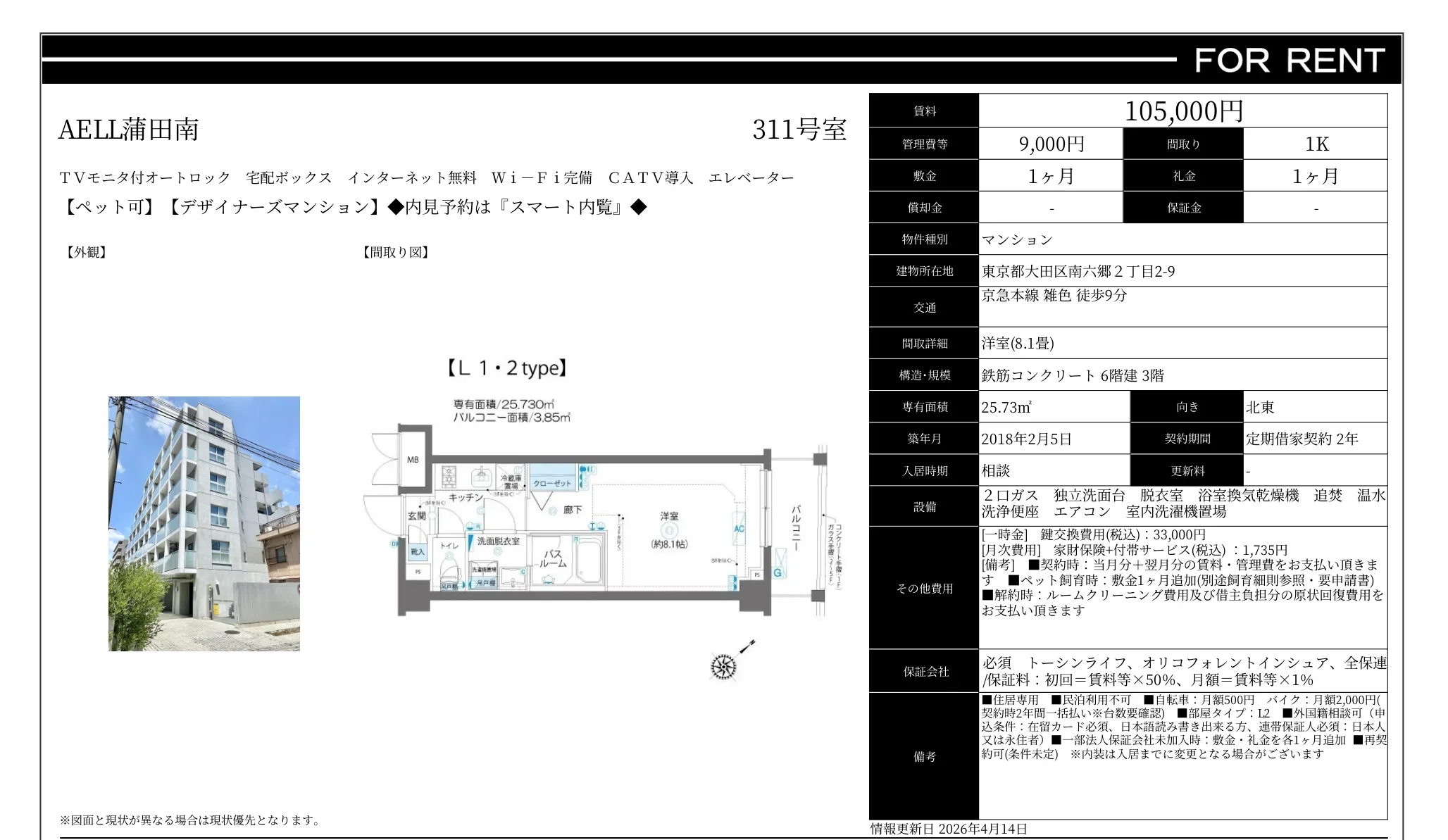Screen dimensions: 1448x840
Task: Click the クローゼット label on the floor plan
Action: coord(551,483)
